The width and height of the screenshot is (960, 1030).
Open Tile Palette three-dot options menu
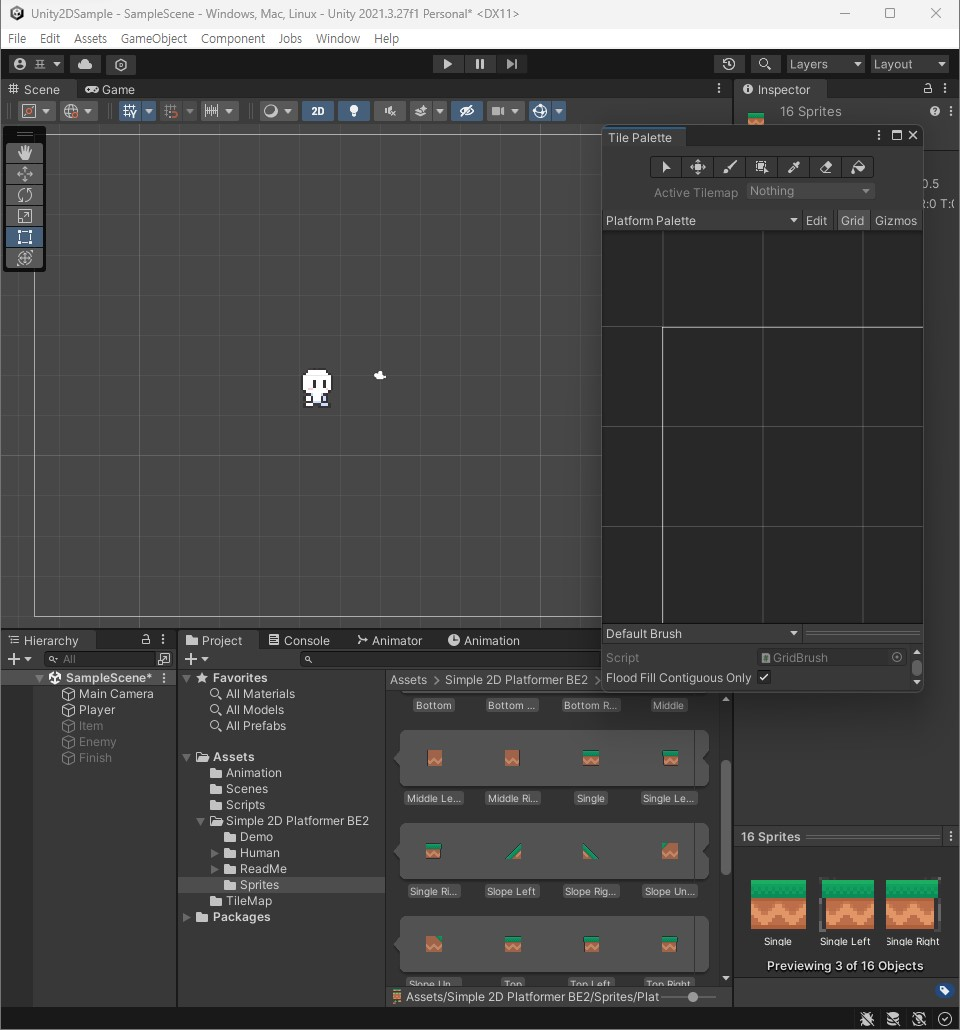pos(879,135)
